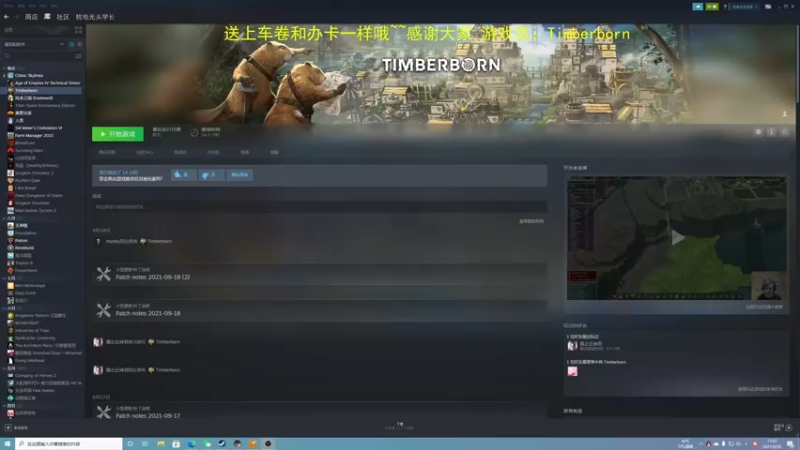The width and height of the screenshot is (800, 450).
Task: Open the 社区 community tab
Action: (x=63, y=17)
